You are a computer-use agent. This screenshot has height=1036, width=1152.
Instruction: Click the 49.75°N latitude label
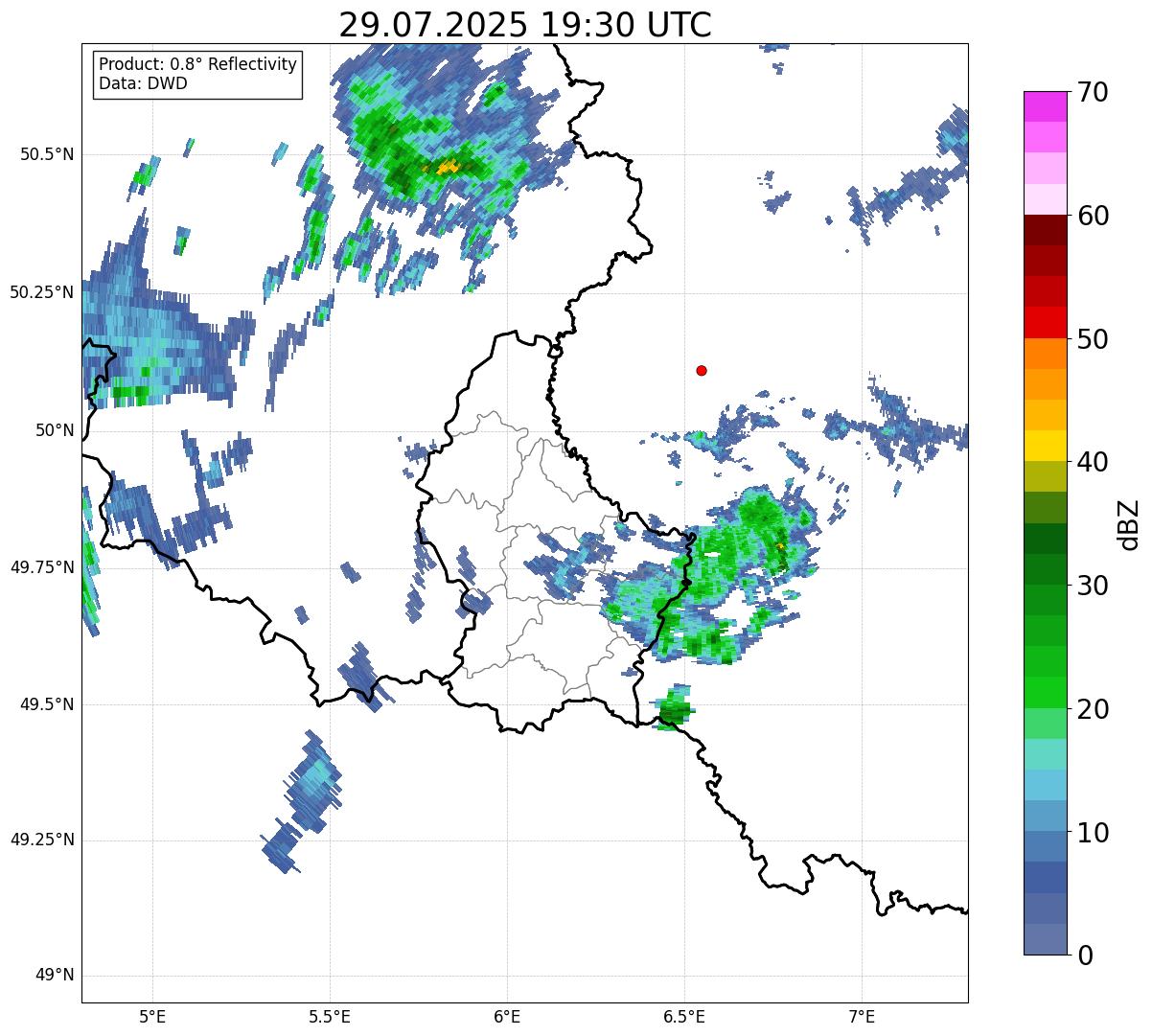click(42, 567)
